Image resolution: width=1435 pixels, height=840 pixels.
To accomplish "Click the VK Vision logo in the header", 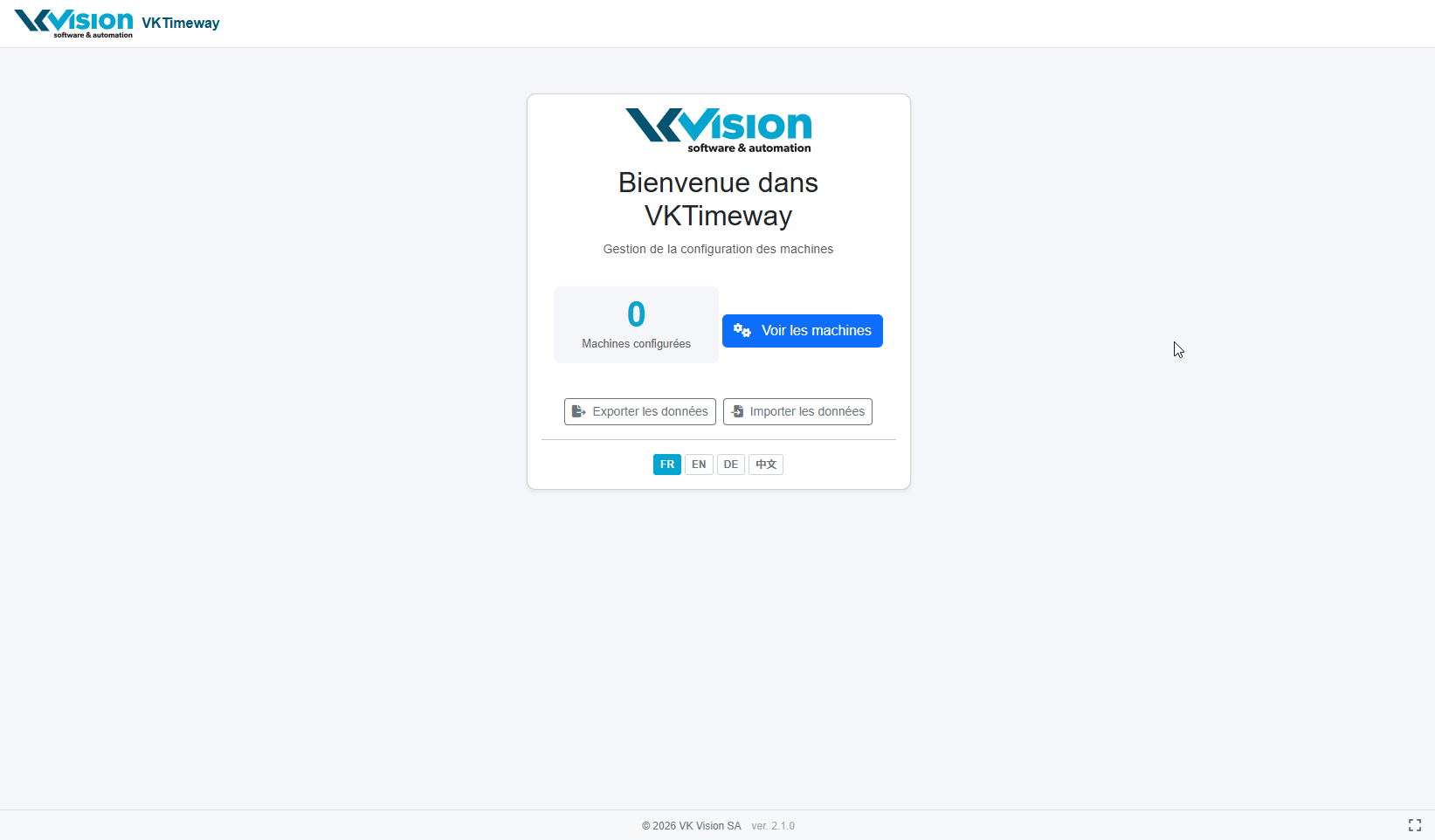I will [x=73, y=24].
